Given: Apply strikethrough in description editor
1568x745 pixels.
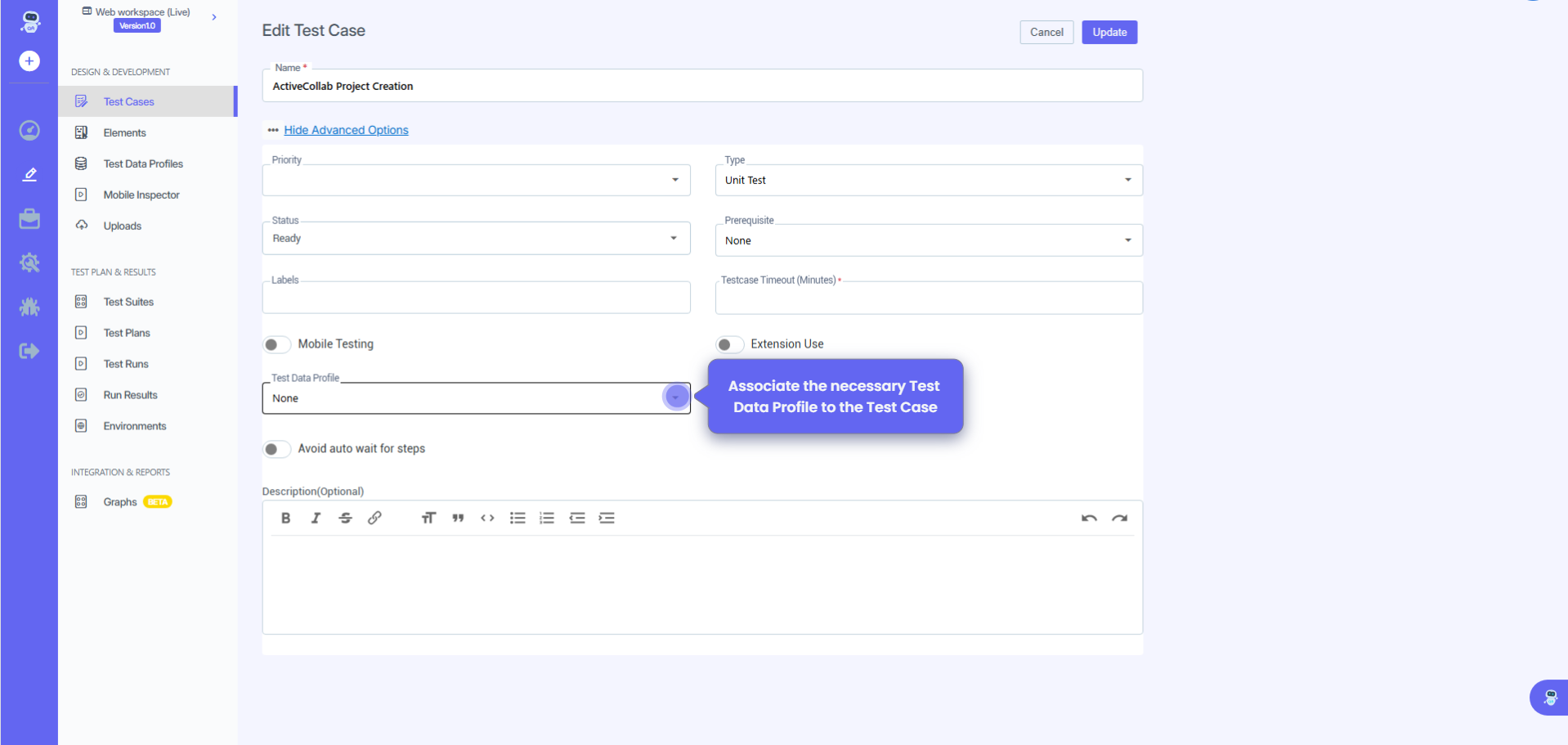Looking at the screenshot, I should click(345, 518).
